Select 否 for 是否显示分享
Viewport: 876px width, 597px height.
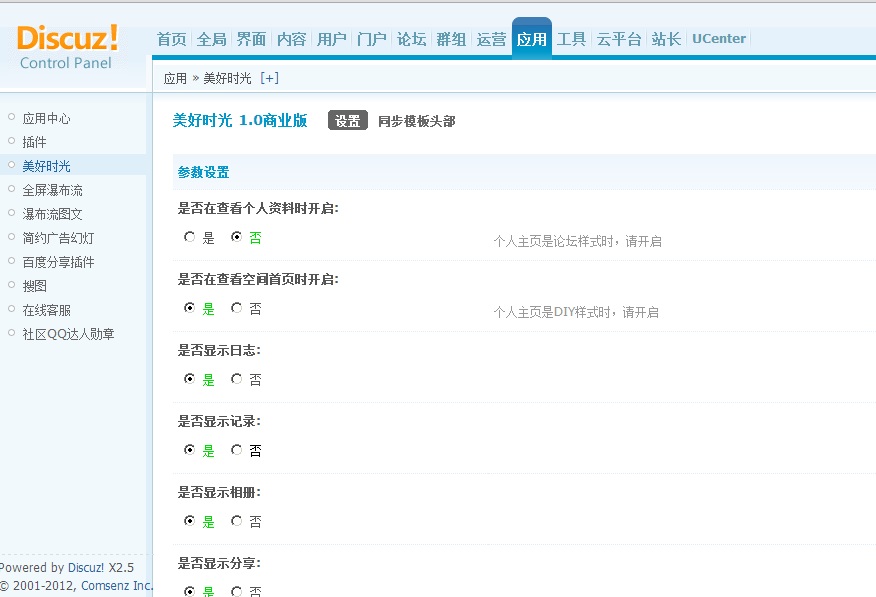pyautogui.click(x=236, y=591)
